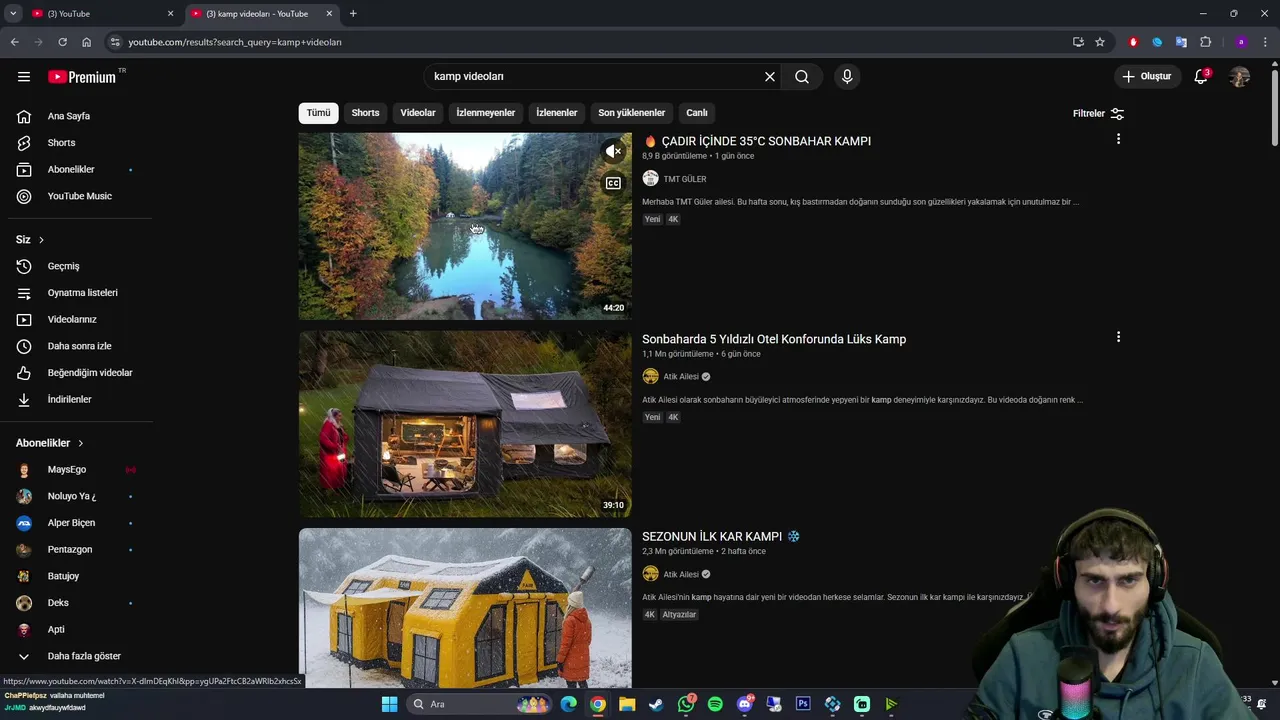Open the Filtreler filter options

[1098, 114]
